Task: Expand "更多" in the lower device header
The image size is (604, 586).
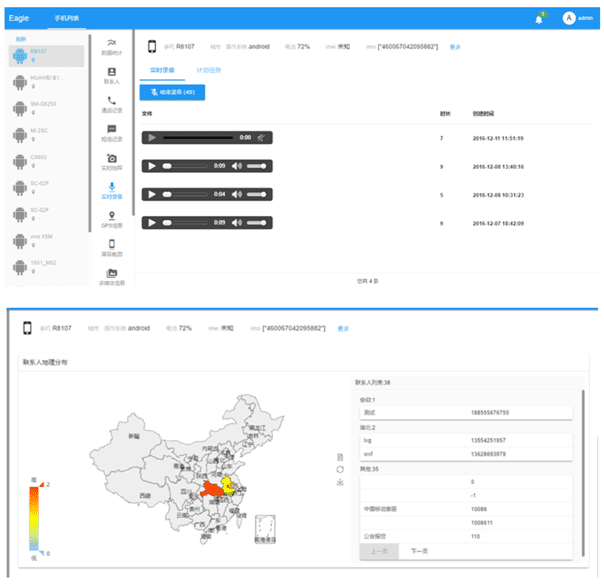Action: tap(343, 328)
